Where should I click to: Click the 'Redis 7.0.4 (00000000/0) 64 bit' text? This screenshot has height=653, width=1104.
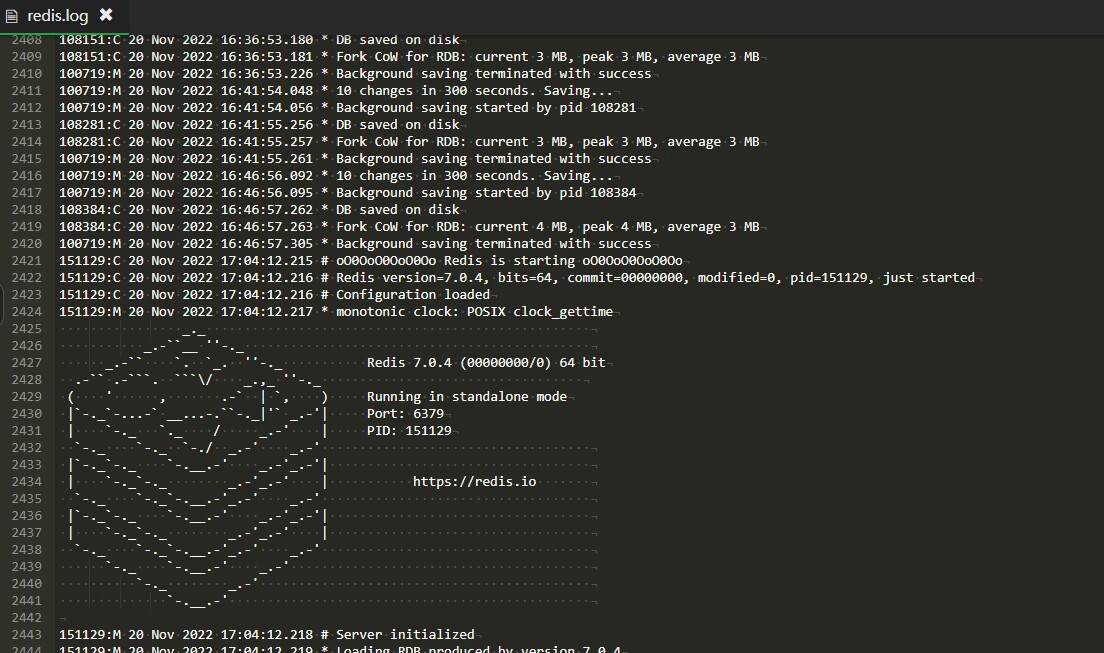[x=486, y=363]
